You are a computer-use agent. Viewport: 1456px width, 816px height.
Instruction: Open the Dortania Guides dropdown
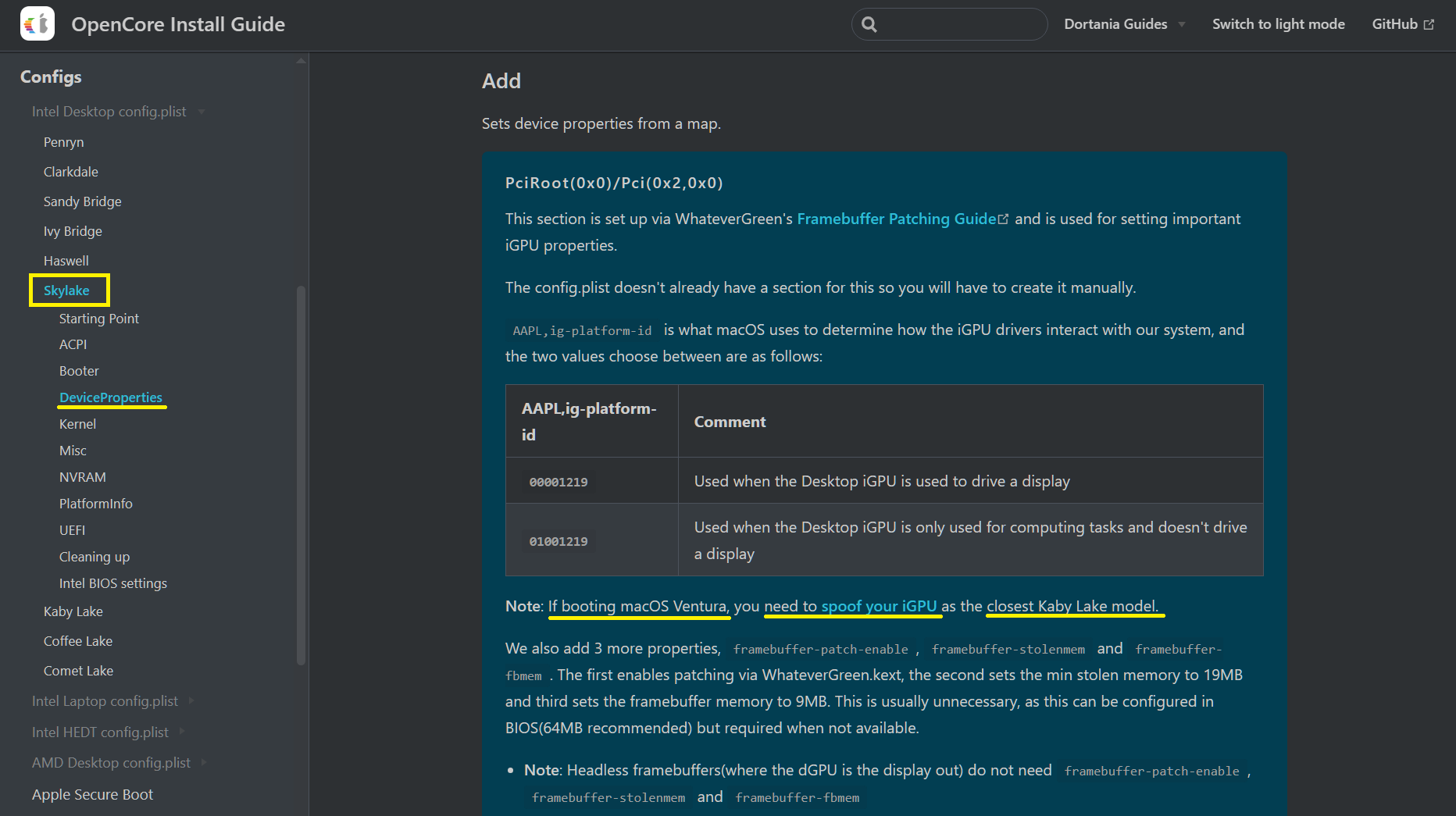click(1124, 24)
